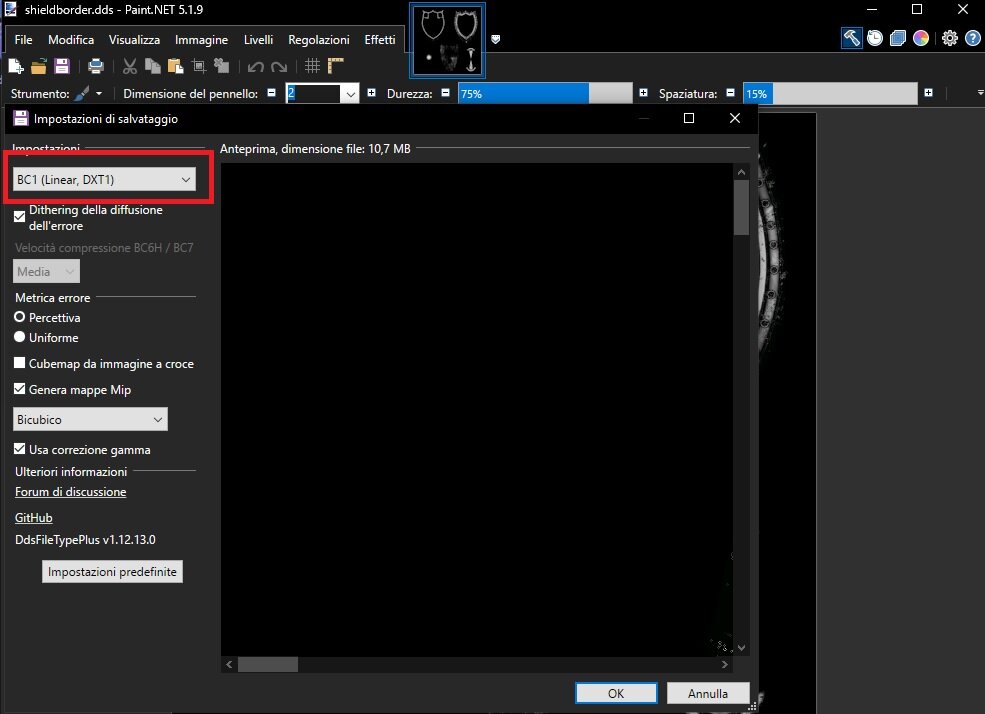Click the Spaziatura 15% slider bar

(830, 94)
